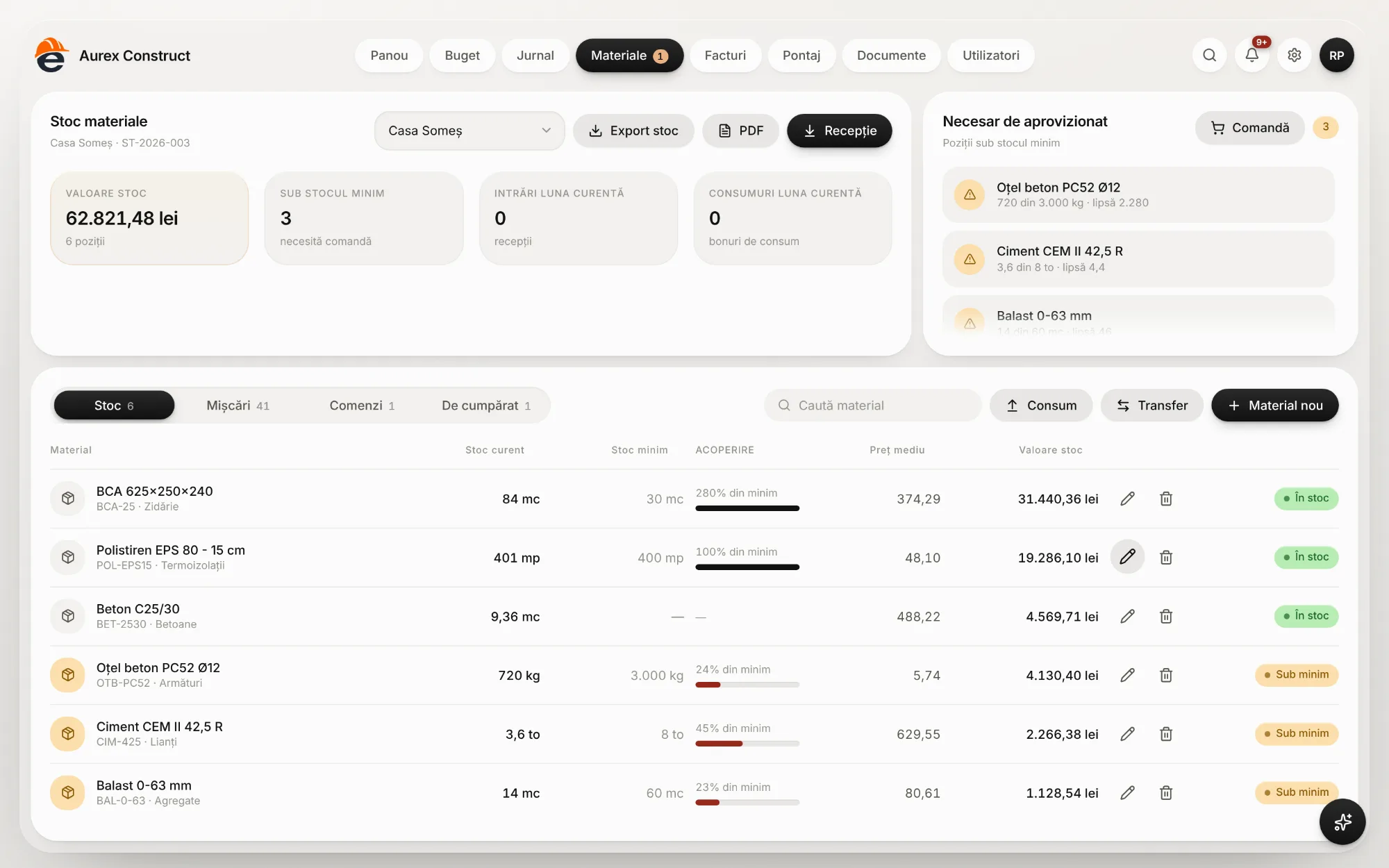
Task: Switch to the Mișcări tab
Action: click(238, 406)
